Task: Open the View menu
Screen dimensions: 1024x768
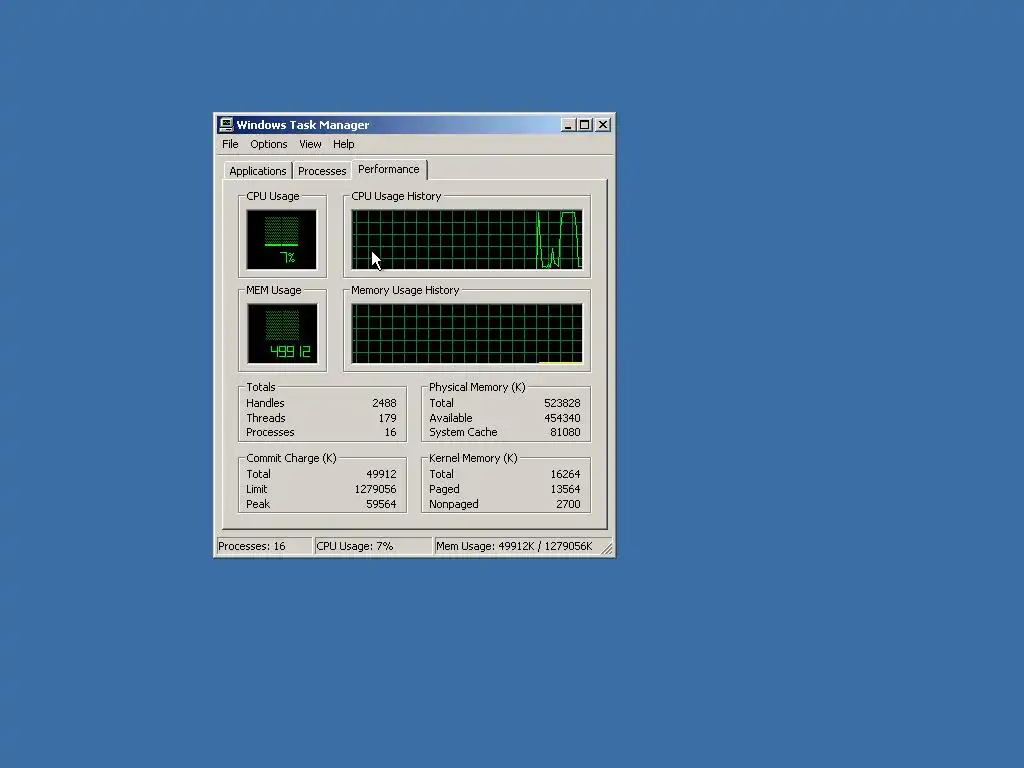Action: pos(310,144)
